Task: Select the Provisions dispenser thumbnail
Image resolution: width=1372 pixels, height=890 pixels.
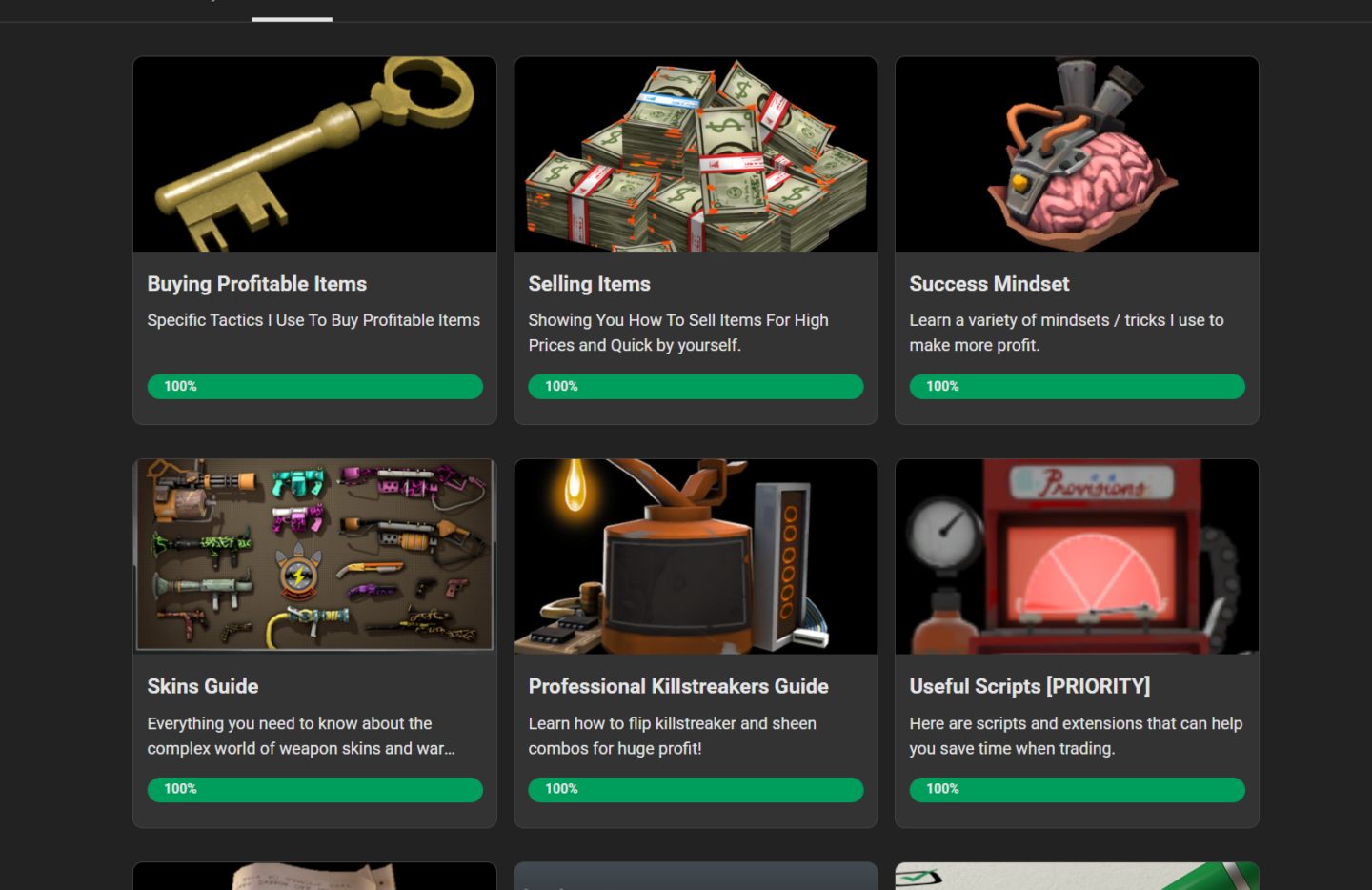Action: (1077, 556)
